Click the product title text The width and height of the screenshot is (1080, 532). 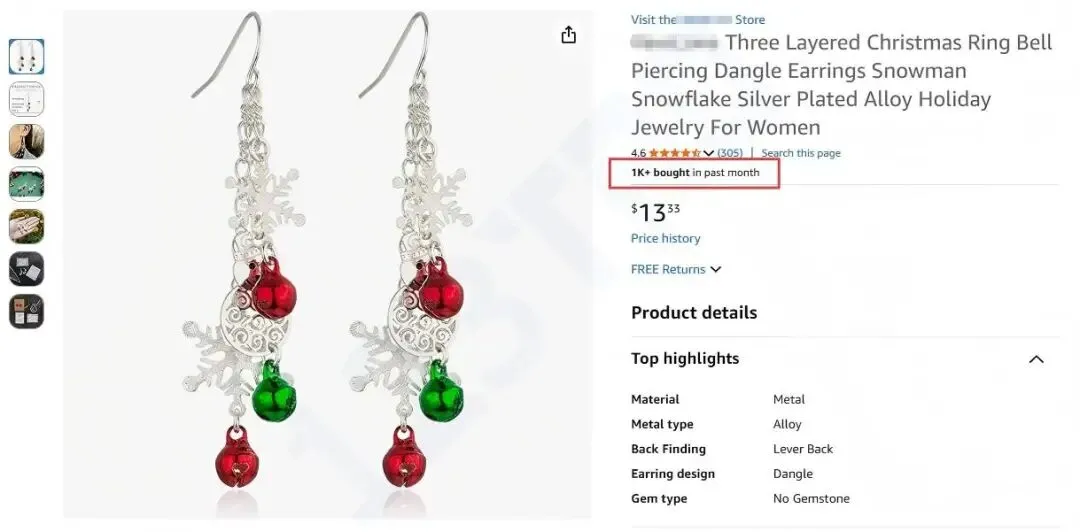coord(840,85)
